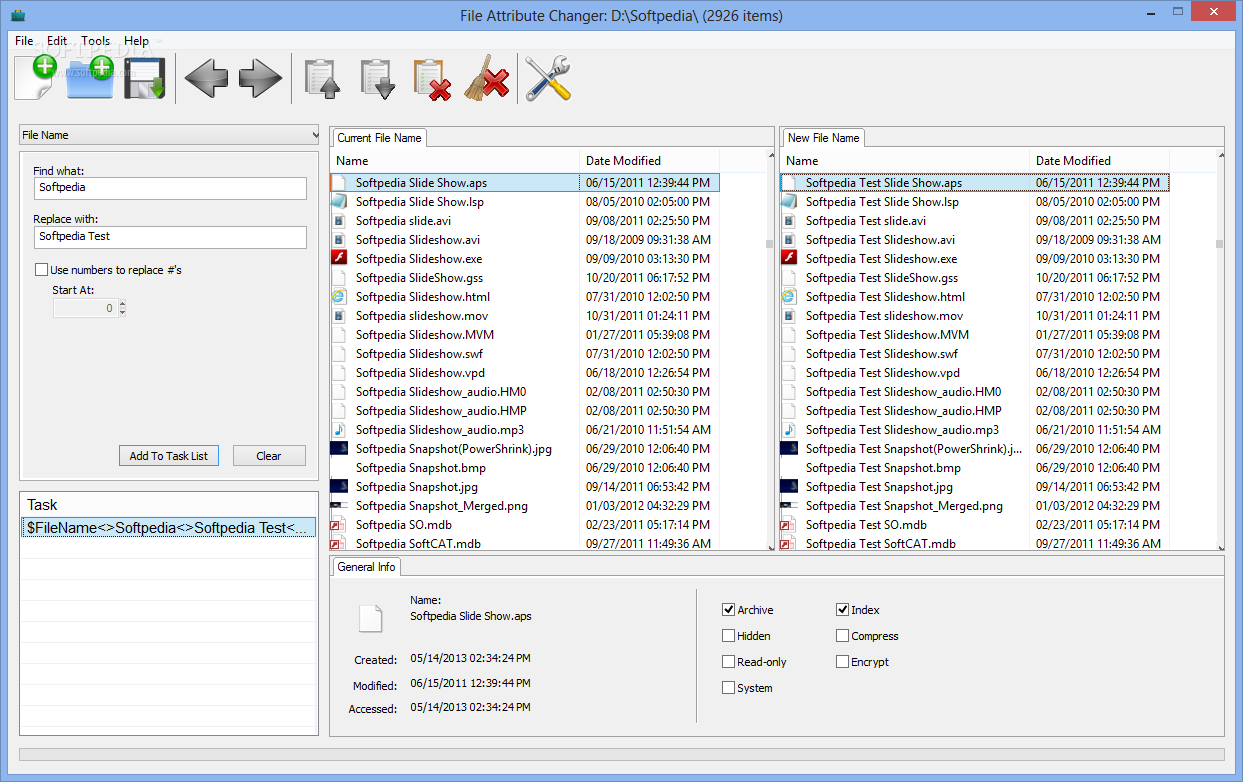Click the Clear button

[x=269, y=456]
